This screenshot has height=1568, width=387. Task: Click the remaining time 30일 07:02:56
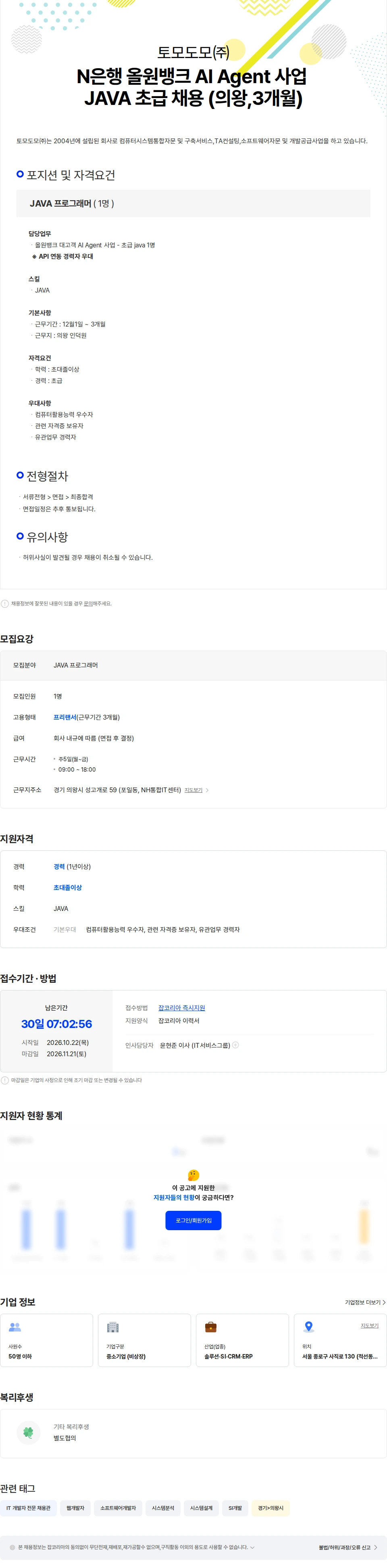click(56, 1024)
